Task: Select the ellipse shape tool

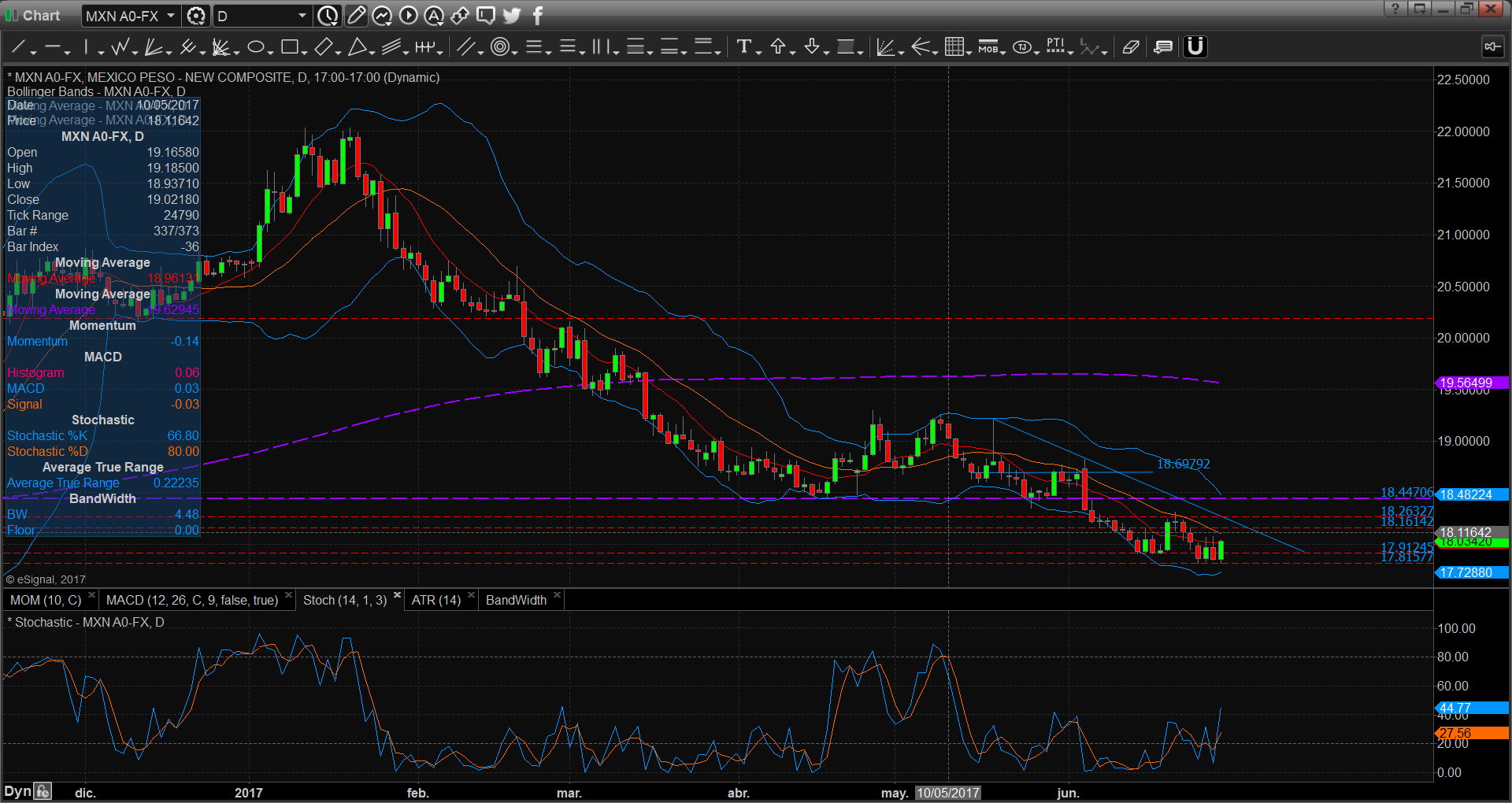Action: tap(255, 47)
